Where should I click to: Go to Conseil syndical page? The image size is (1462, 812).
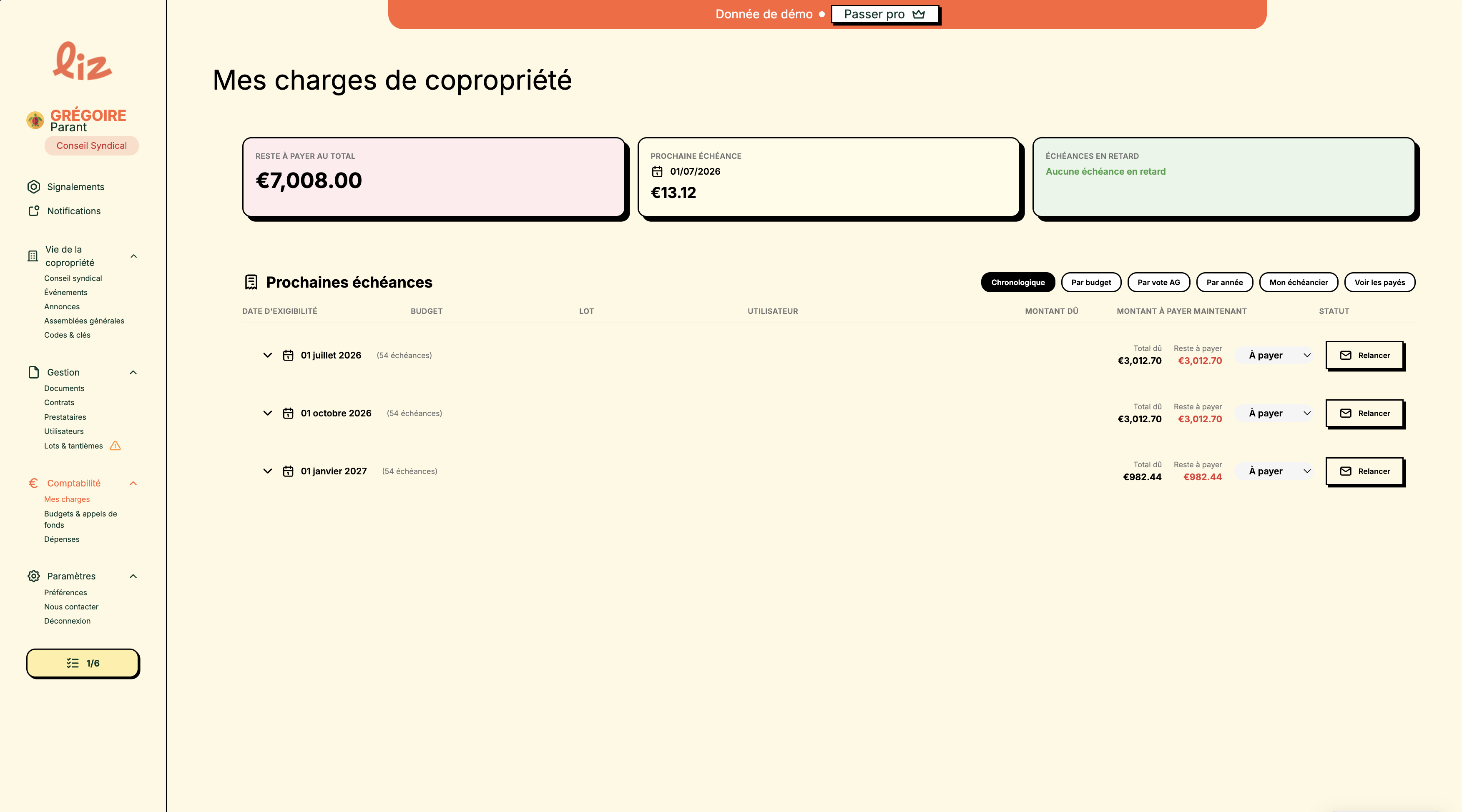[73, 278]
